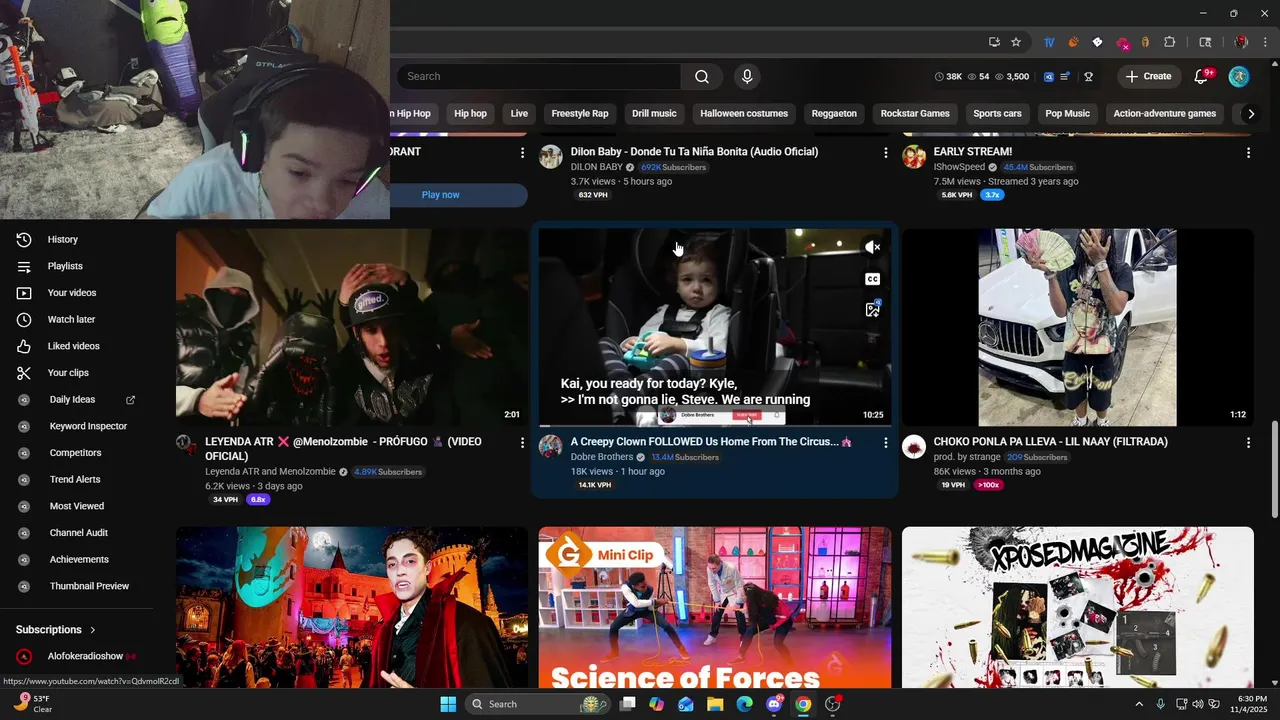Image resolution: width=1280 pixels, height=720 pixels.
Task: Open Trend Alerts
Action: [76, 480]
